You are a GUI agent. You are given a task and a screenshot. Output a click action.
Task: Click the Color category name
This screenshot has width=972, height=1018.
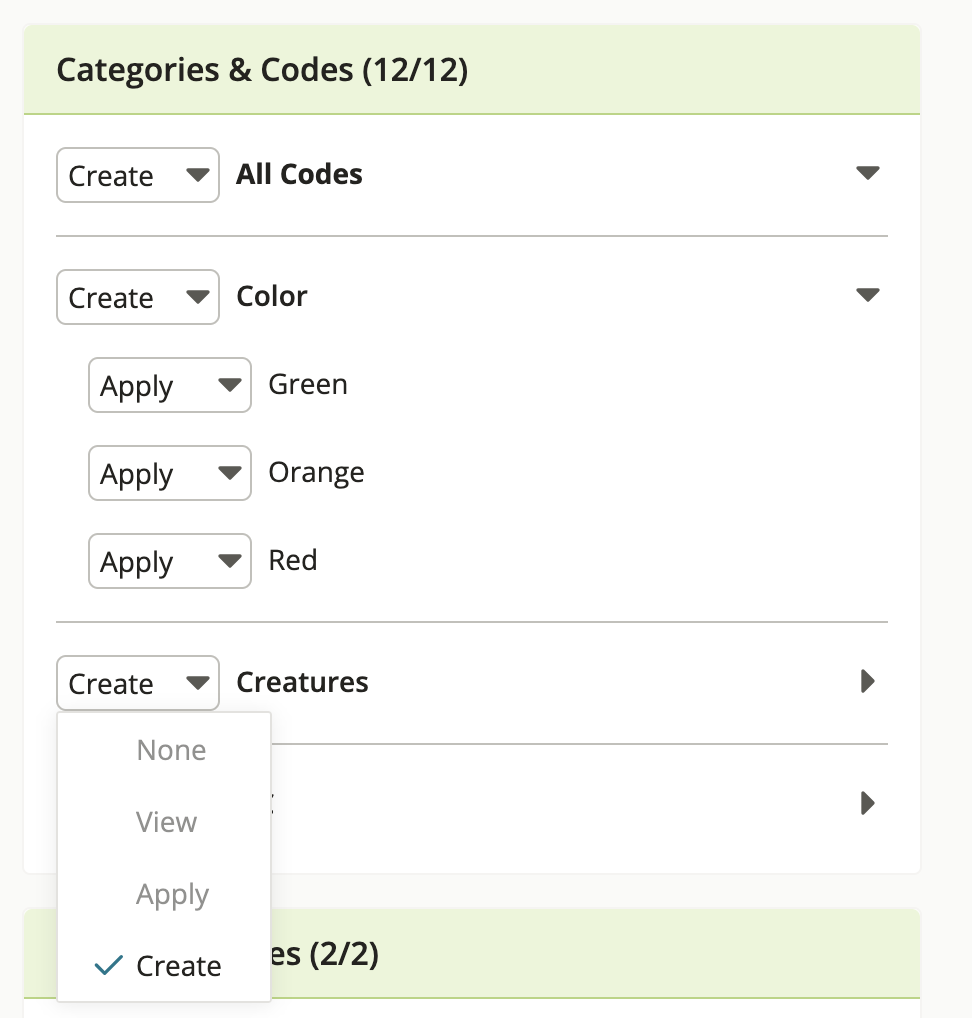272,296
